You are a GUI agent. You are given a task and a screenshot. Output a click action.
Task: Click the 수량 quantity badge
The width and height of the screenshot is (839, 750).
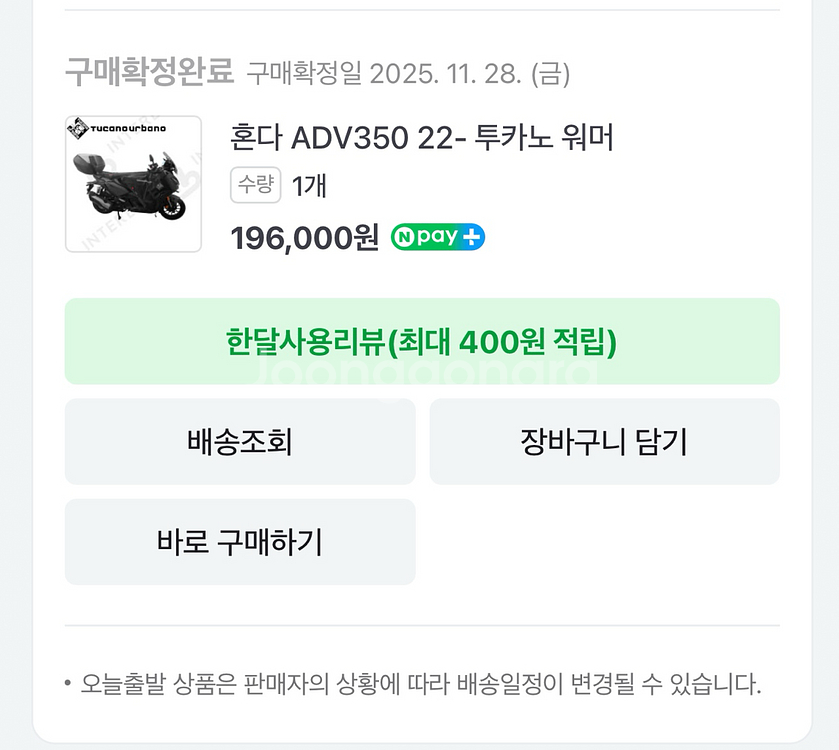tap(255, 185)
